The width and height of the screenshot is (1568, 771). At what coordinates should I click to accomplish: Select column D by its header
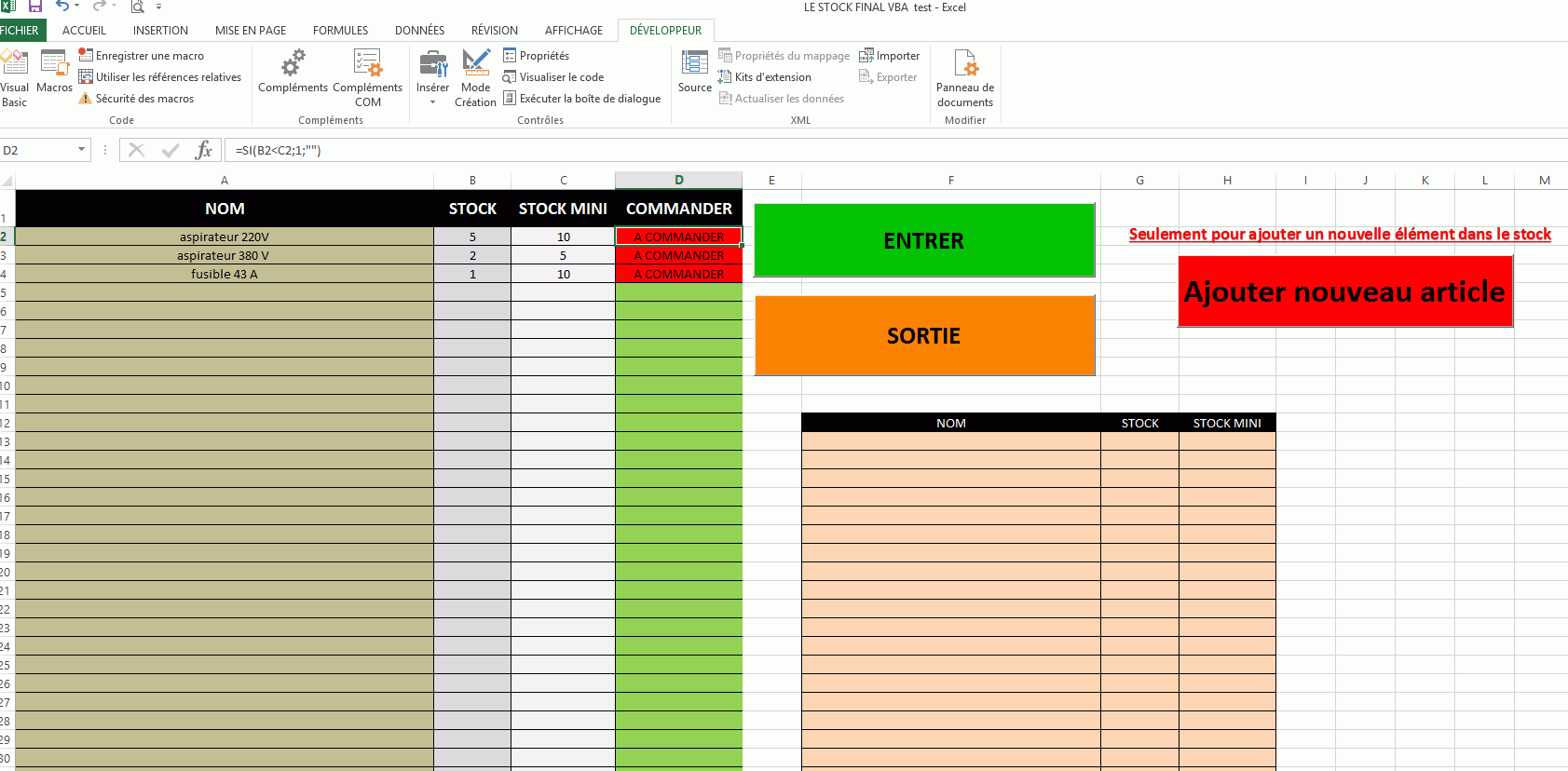(x=679, y=181)
